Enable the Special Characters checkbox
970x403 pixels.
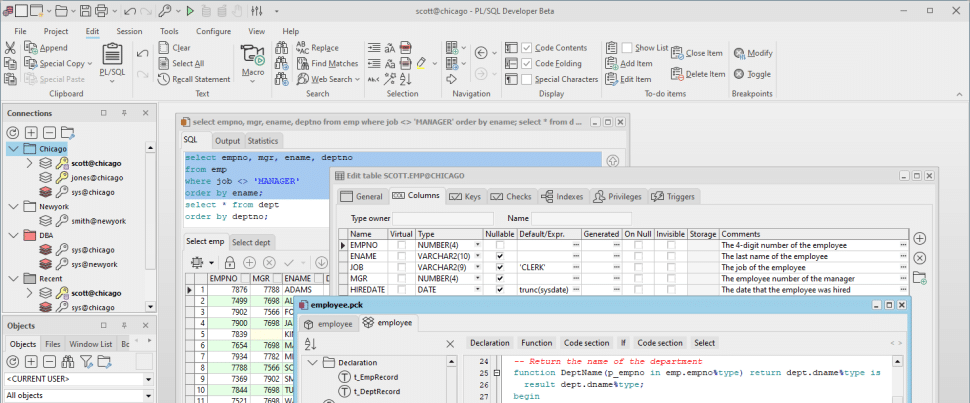point(526,79)
